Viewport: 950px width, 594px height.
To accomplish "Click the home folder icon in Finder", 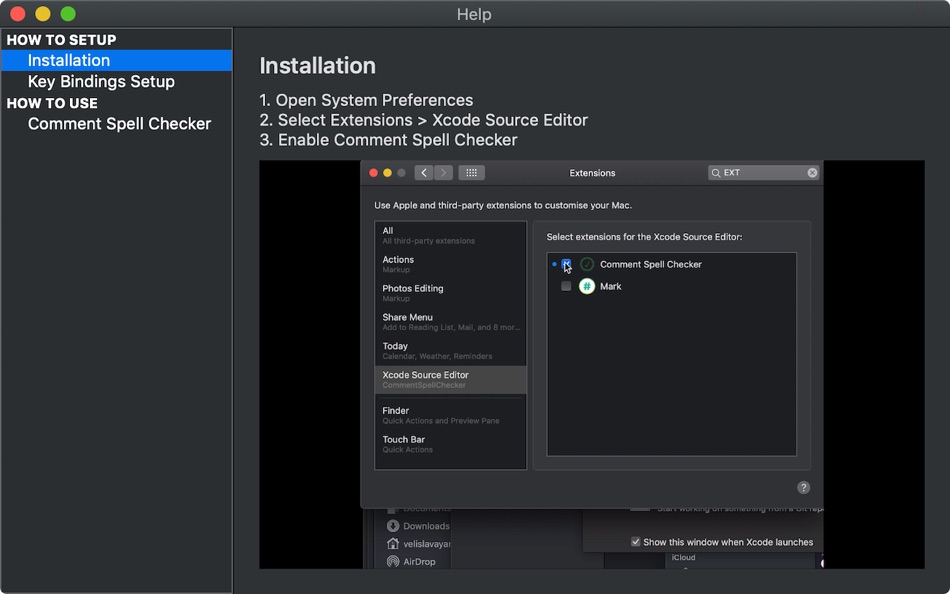I will (x=393, y=544).
